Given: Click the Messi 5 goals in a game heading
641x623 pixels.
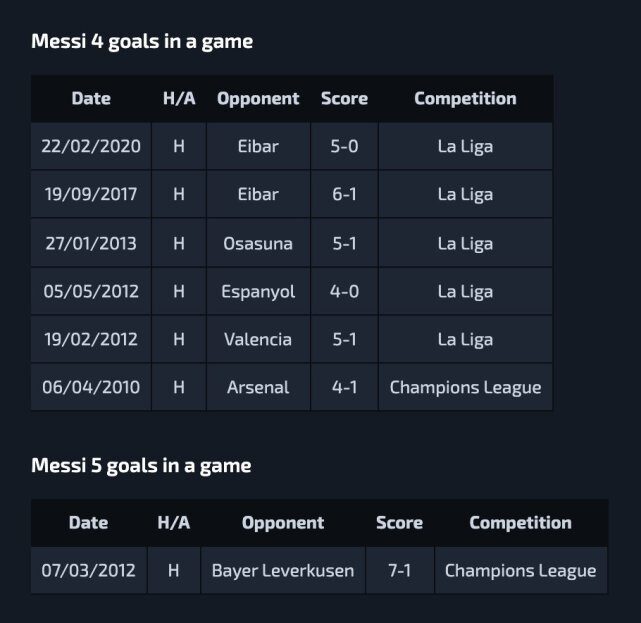Looking at the screenshot, I should click(141, 466).
